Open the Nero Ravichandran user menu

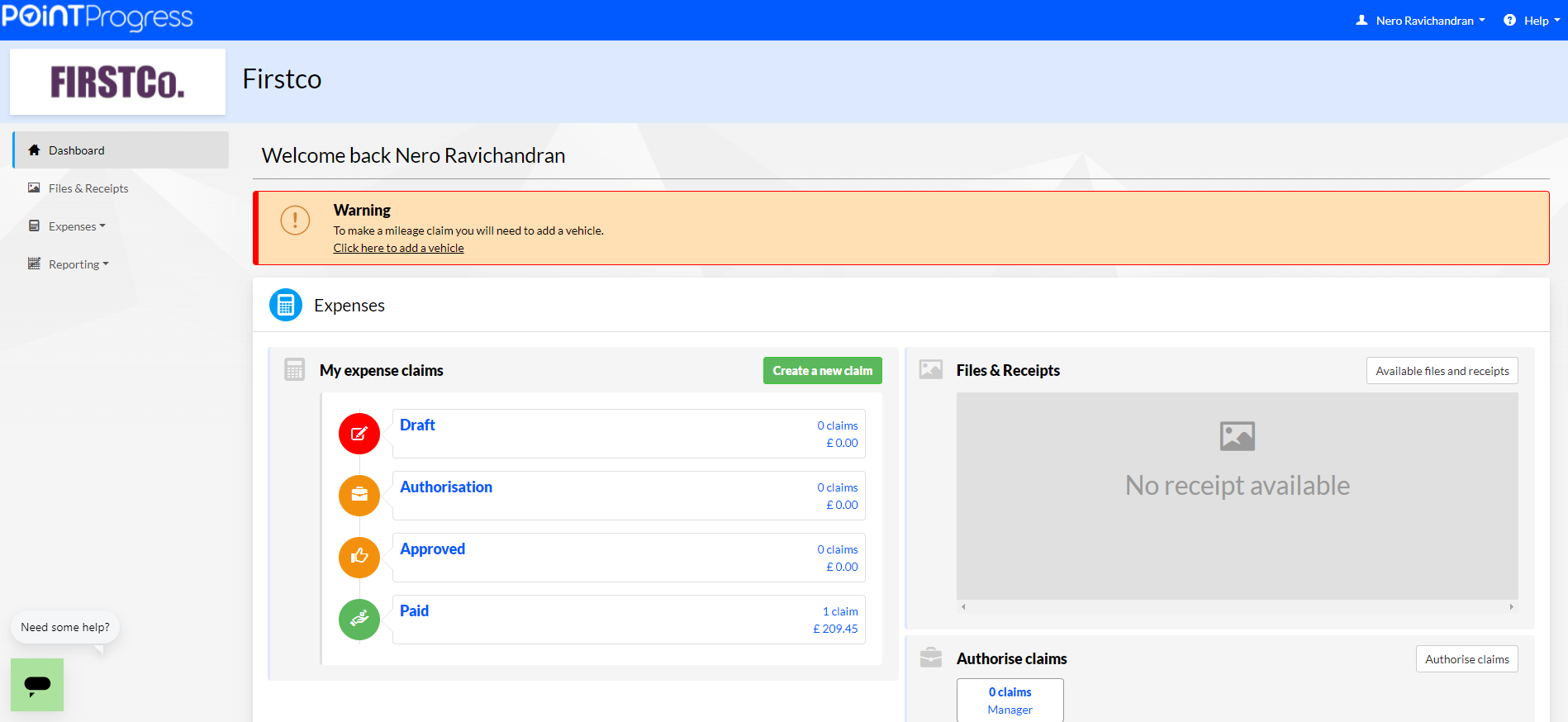[x=1429, y=21]
